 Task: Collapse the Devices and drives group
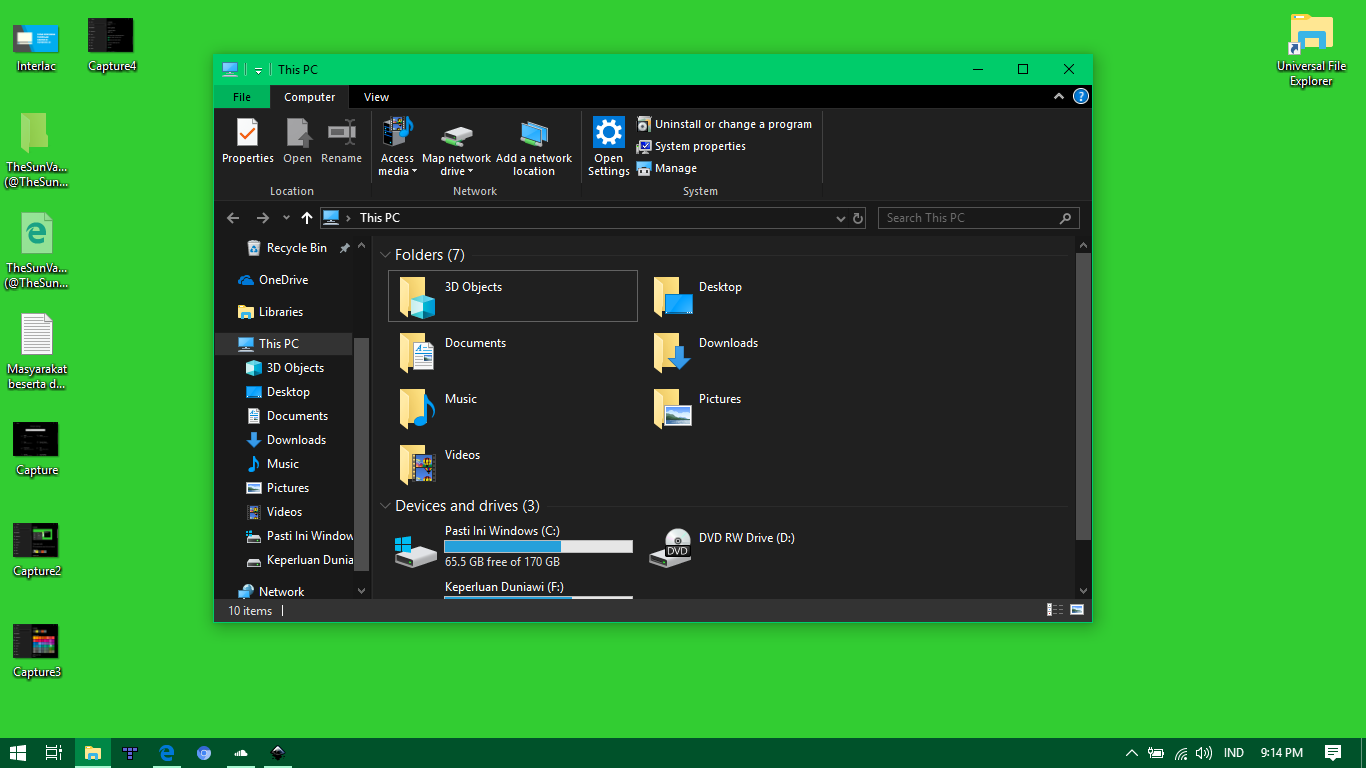coord(386,506)
